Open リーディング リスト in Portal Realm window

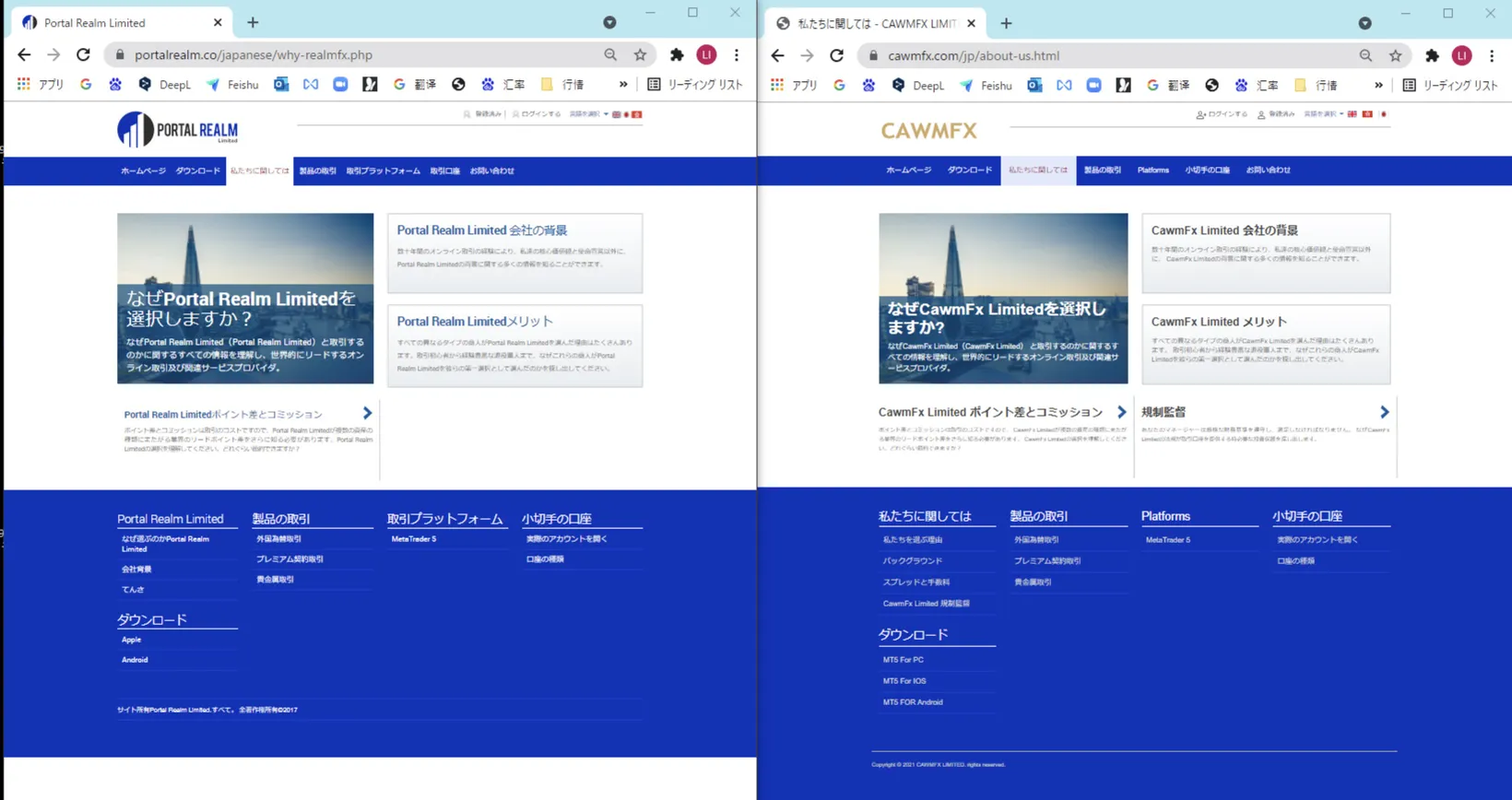pyautogui.click(x=695, y=85)
